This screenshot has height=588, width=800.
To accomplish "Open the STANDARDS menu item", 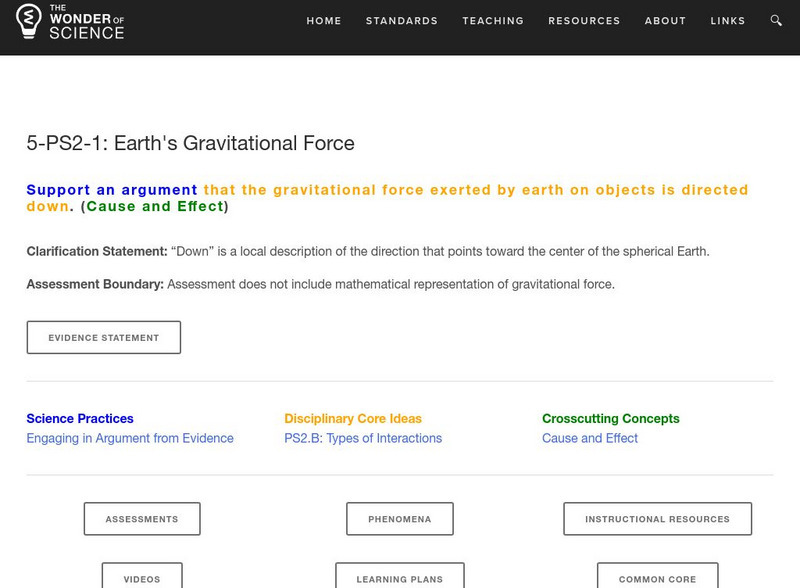I will click(x=402, y=20).
